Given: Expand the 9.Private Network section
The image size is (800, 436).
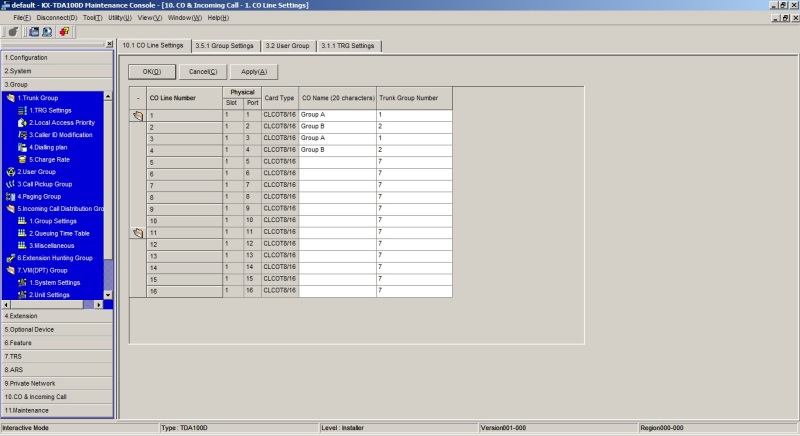Looking at the screenshot, I should (57, 383).
